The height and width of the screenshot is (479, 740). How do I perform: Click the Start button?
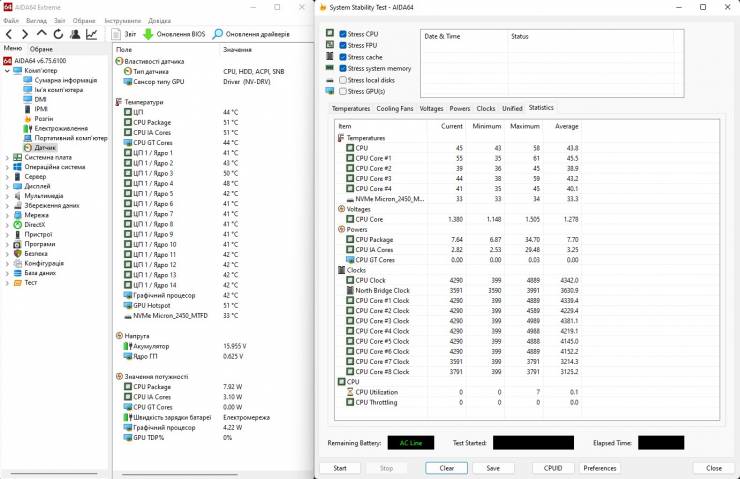click(340, 468)
